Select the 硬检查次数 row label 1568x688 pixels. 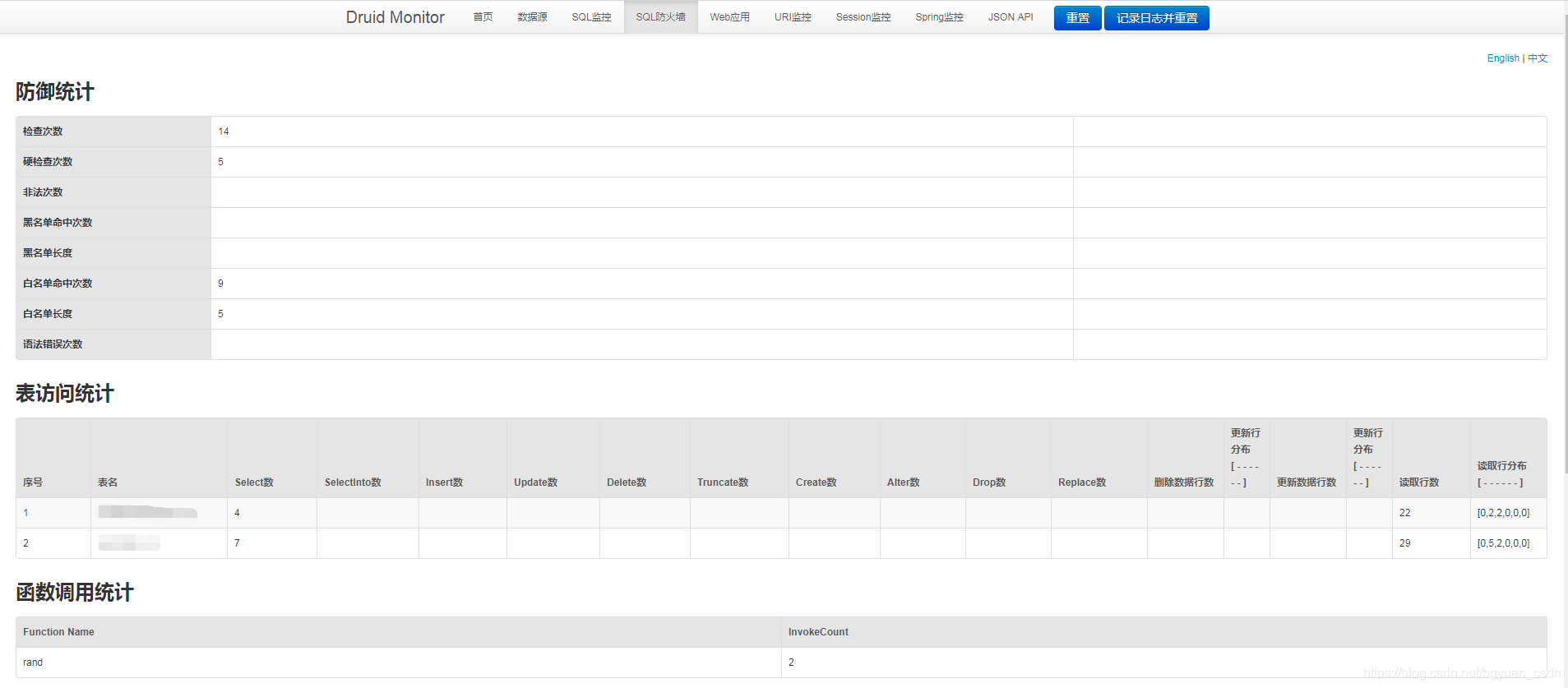coord(48,162)
